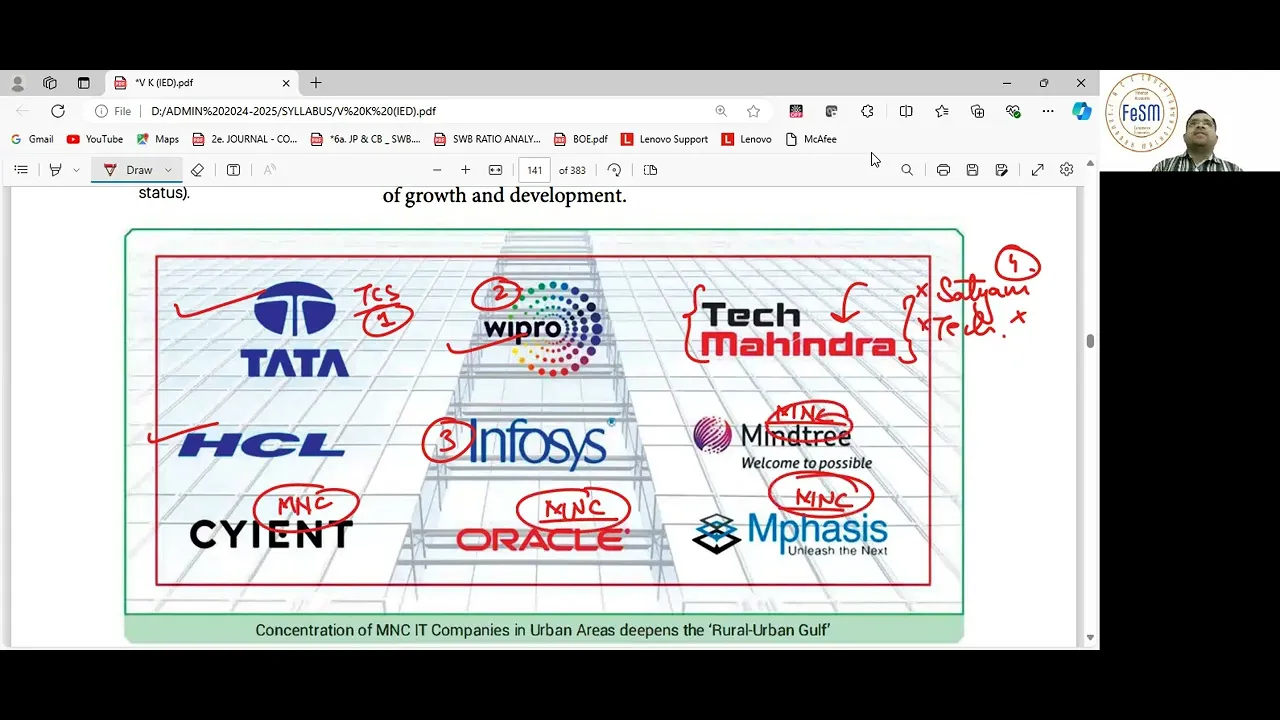Select the Highlight tool
This screenshot has width=1280, height=720.
pyautogui.click(x=55, y=170)
